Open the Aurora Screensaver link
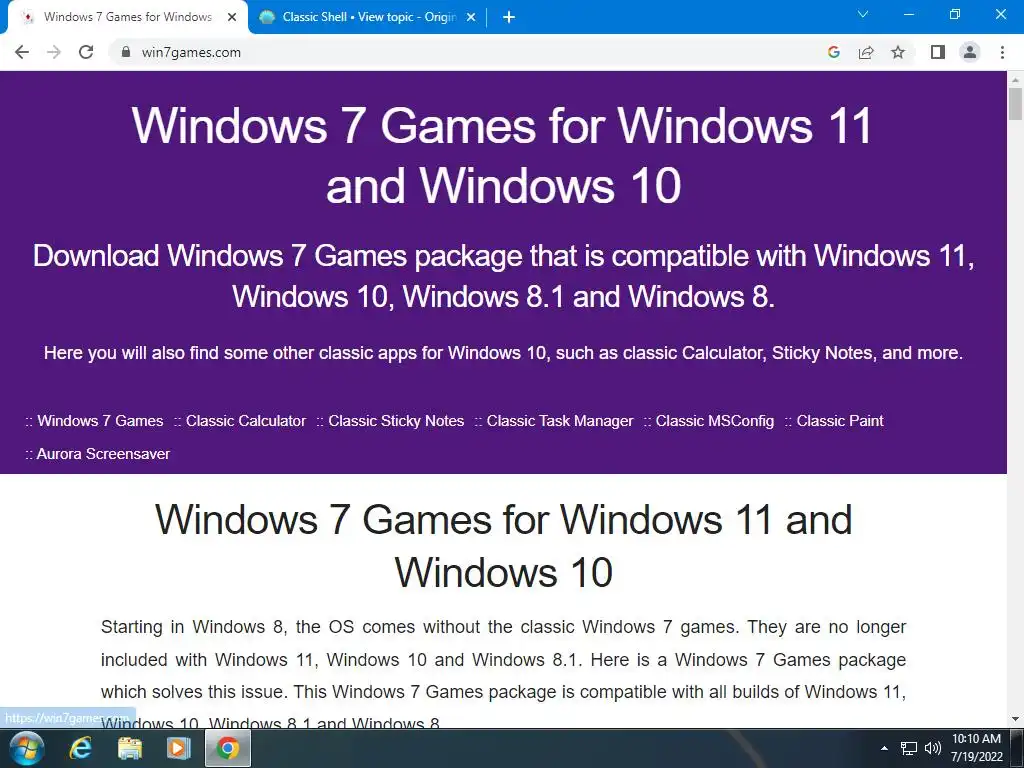This screenshot has height=768, width=1024. click(103, 453)
